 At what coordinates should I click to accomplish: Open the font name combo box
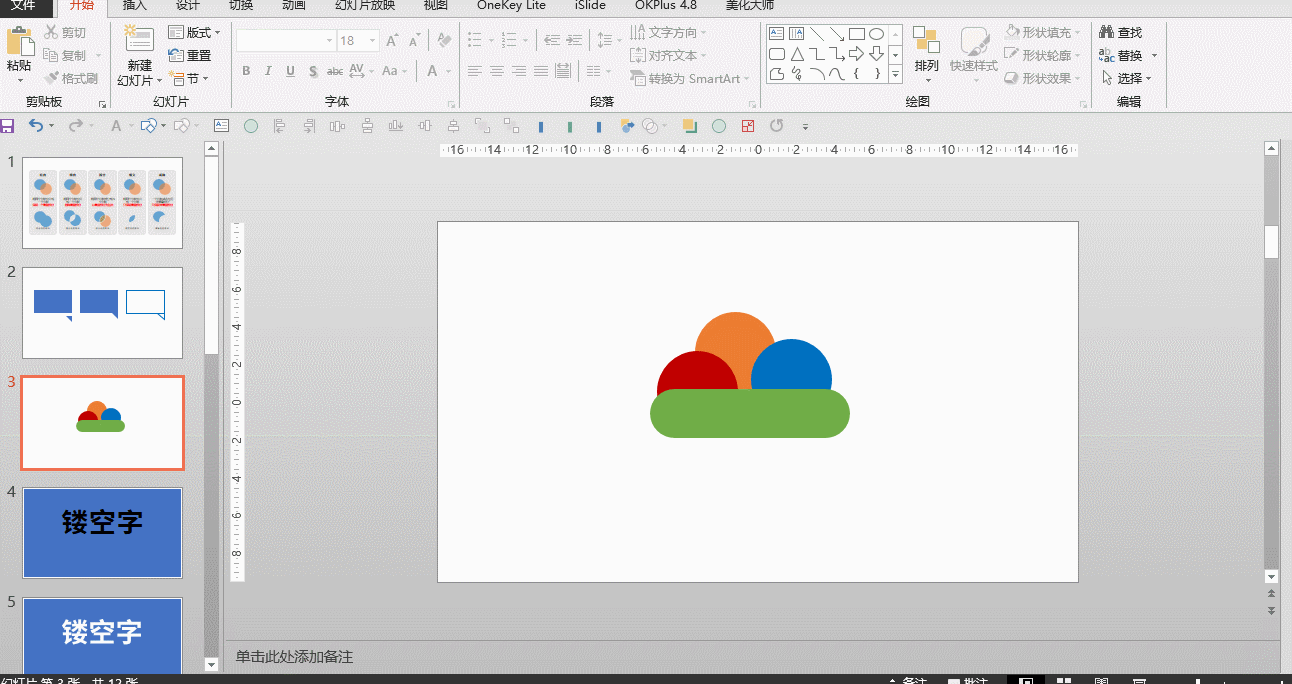286,41
